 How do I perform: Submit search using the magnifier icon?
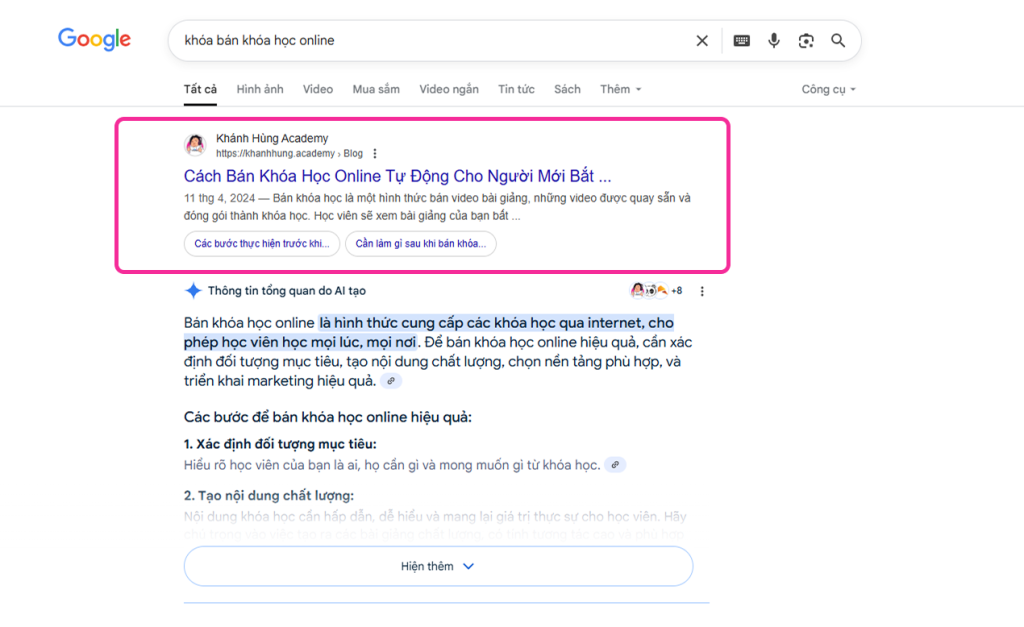pos(838,40)
